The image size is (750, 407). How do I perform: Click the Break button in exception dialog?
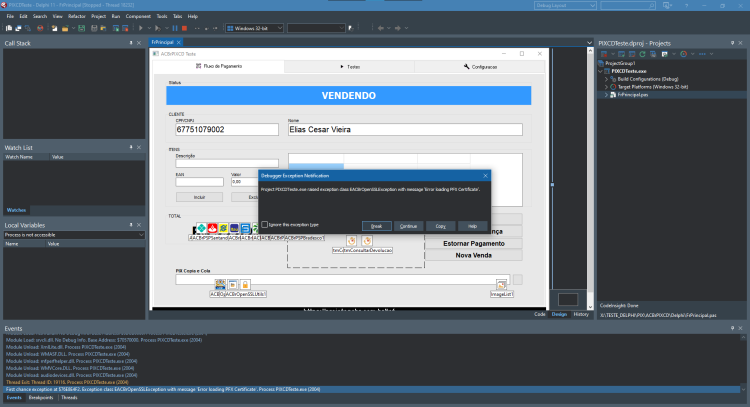376,226
